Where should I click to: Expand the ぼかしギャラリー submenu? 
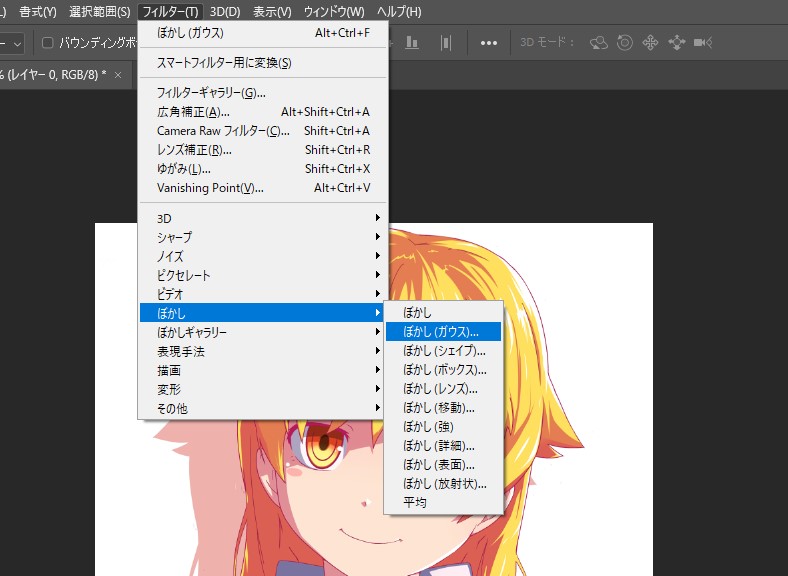[263, 332]
